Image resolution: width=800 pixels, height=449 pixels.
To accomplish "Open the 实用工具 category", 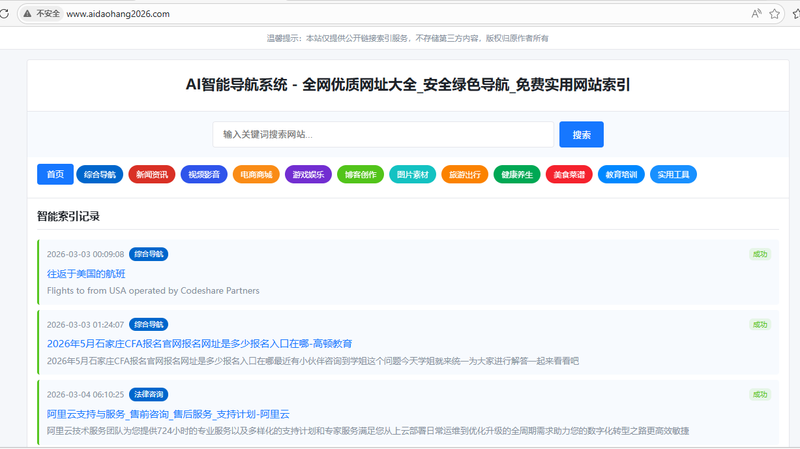I will (x=672, y=174).
